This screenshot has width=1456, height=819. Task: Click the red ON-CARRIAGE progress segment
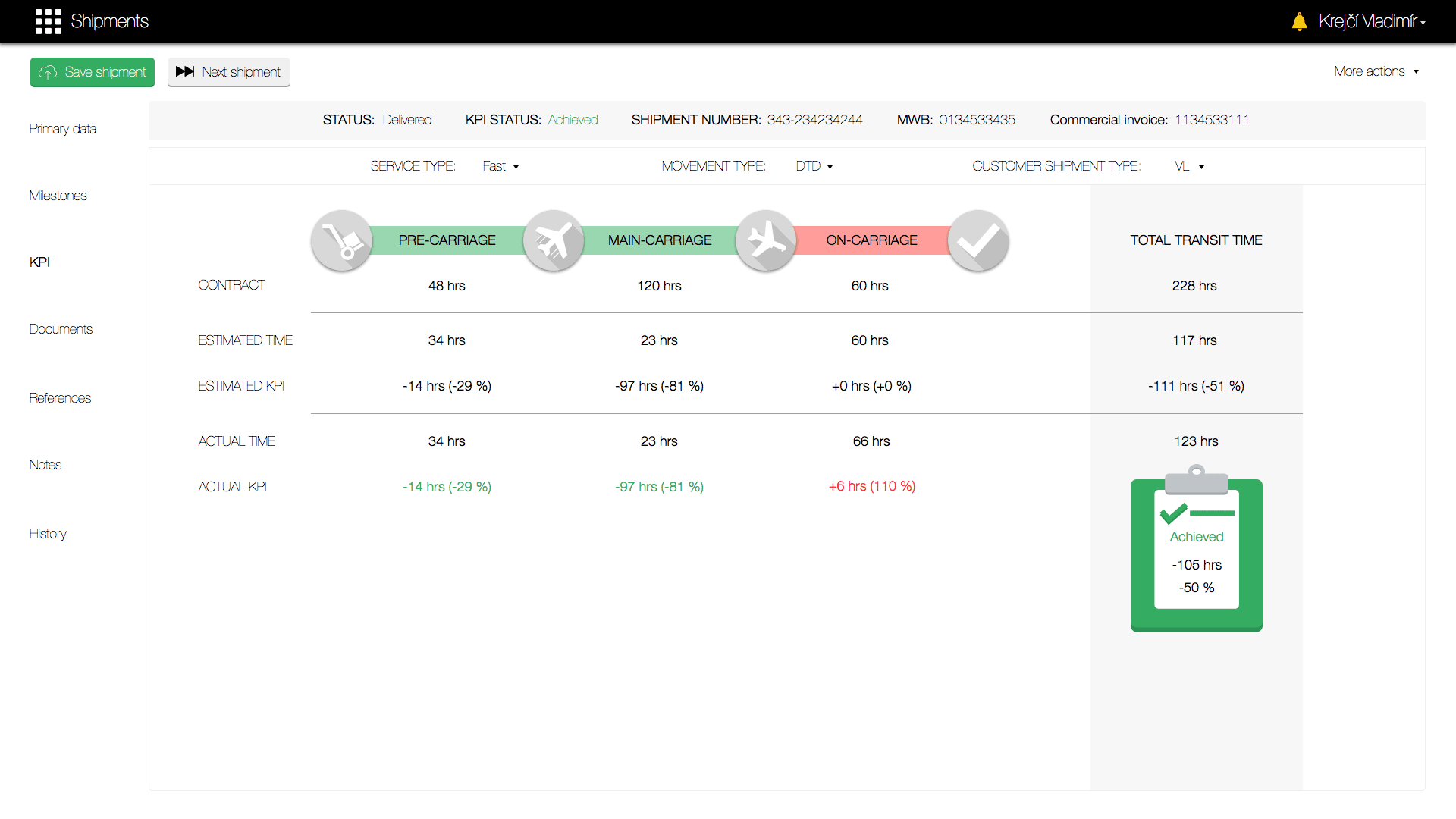(x=872, y=240)
